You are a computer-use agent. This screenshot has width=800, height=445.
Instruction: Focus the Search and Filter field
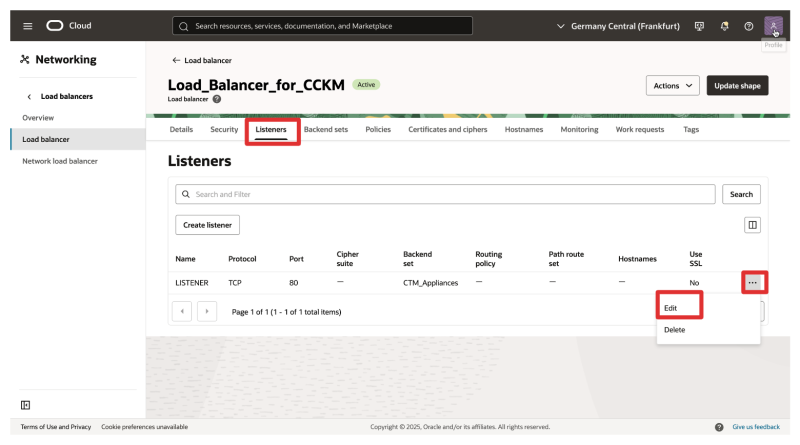(445, 194)
